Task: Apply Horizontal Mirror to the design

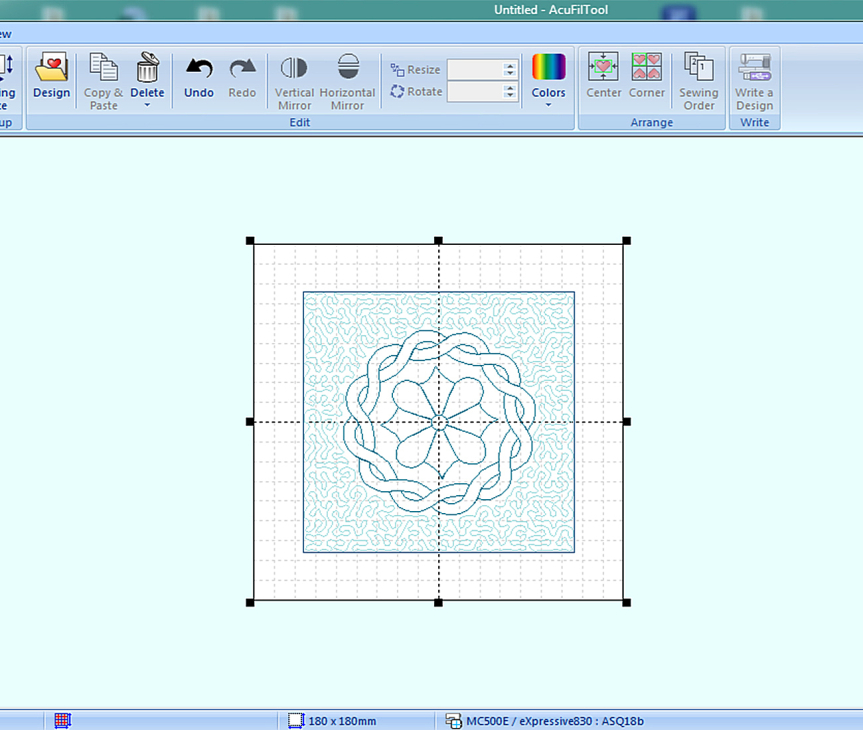Action: (347, 69)
